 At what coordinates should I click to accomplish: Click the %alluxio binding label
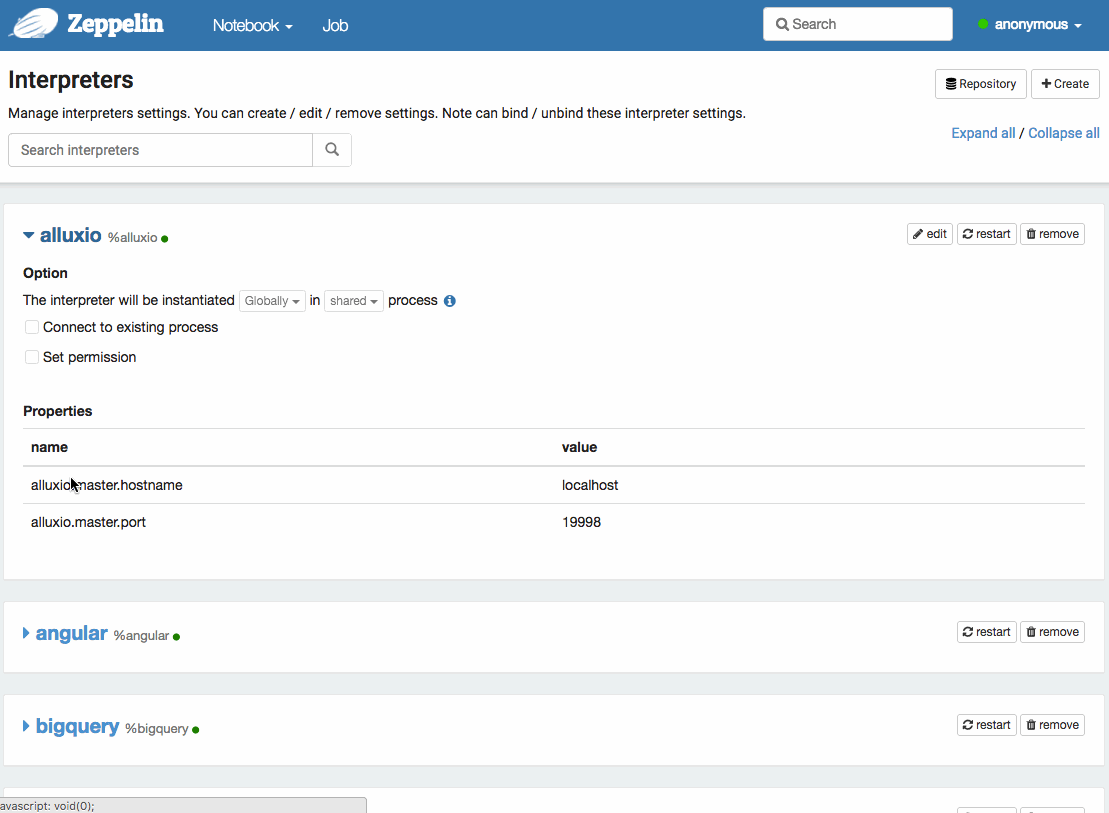click(x=132, y=238)
